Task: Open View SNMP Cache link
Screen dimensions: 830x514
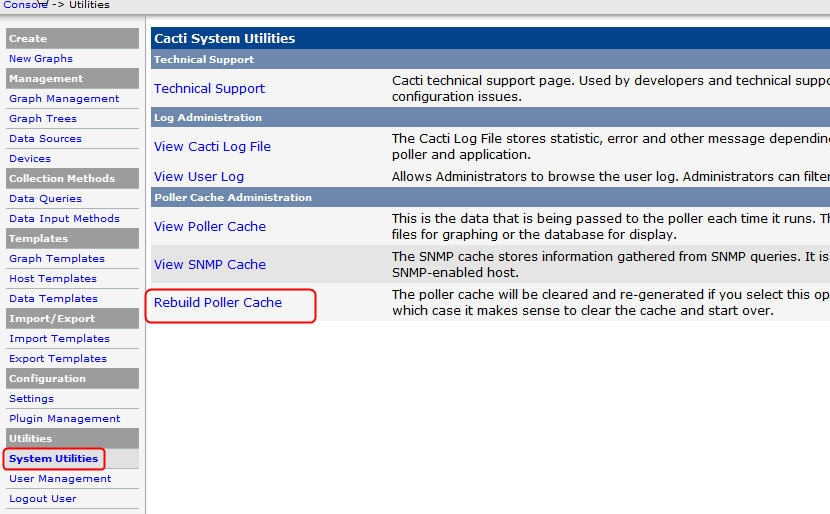Action: [210, 264]
